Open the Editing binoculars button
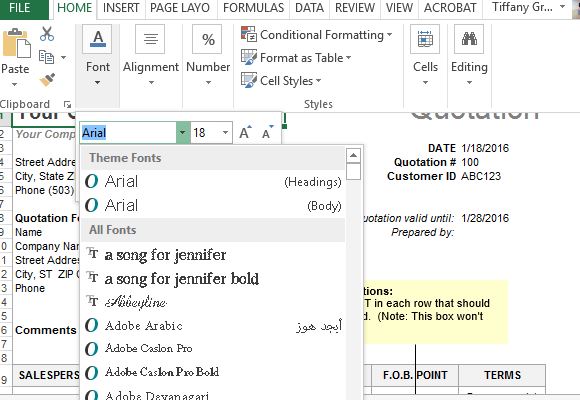Viewport: 580px width, 400px height. click(x=469, y=56)
